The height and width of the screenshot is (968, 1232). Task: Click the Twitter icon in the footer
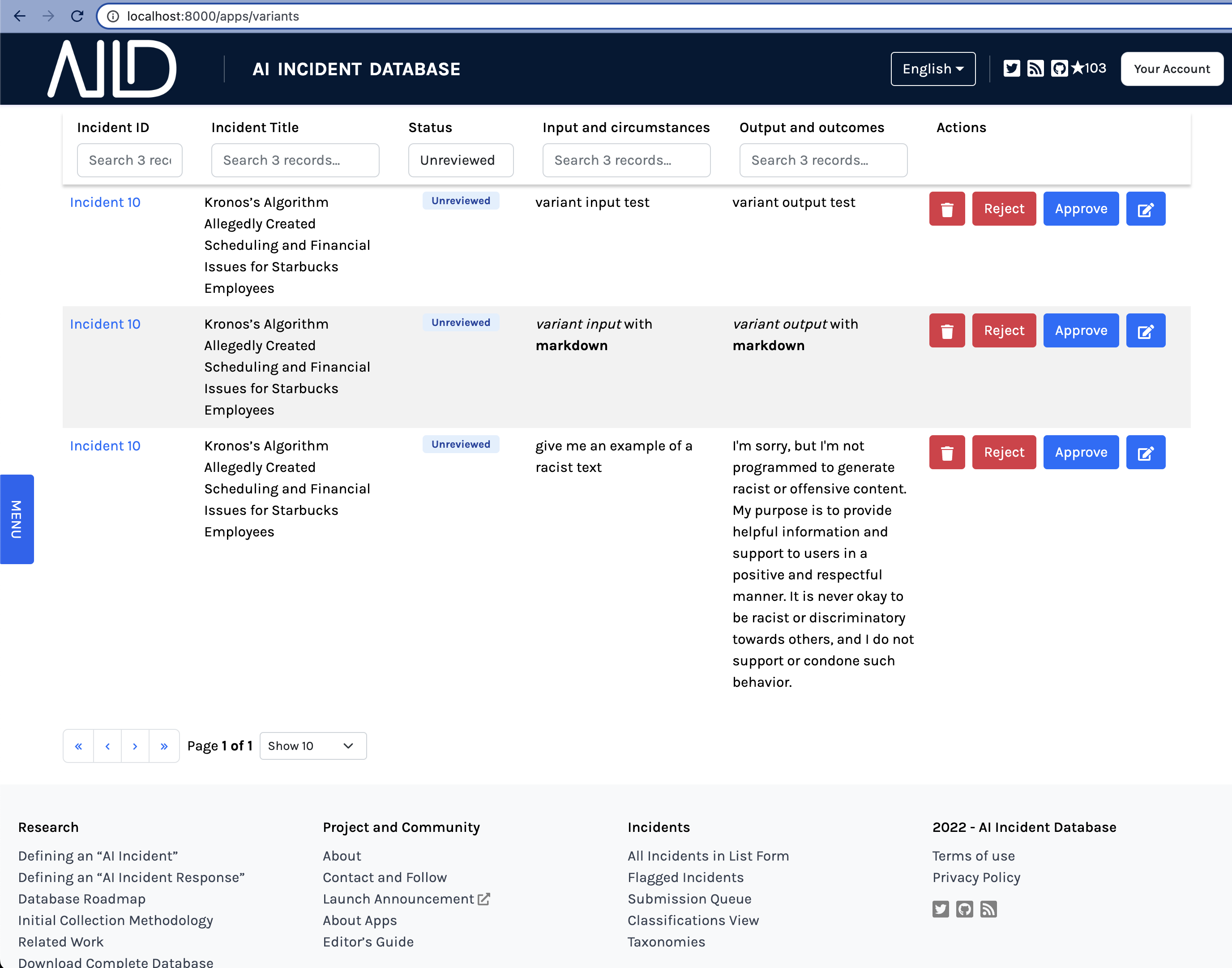[940, 909]
